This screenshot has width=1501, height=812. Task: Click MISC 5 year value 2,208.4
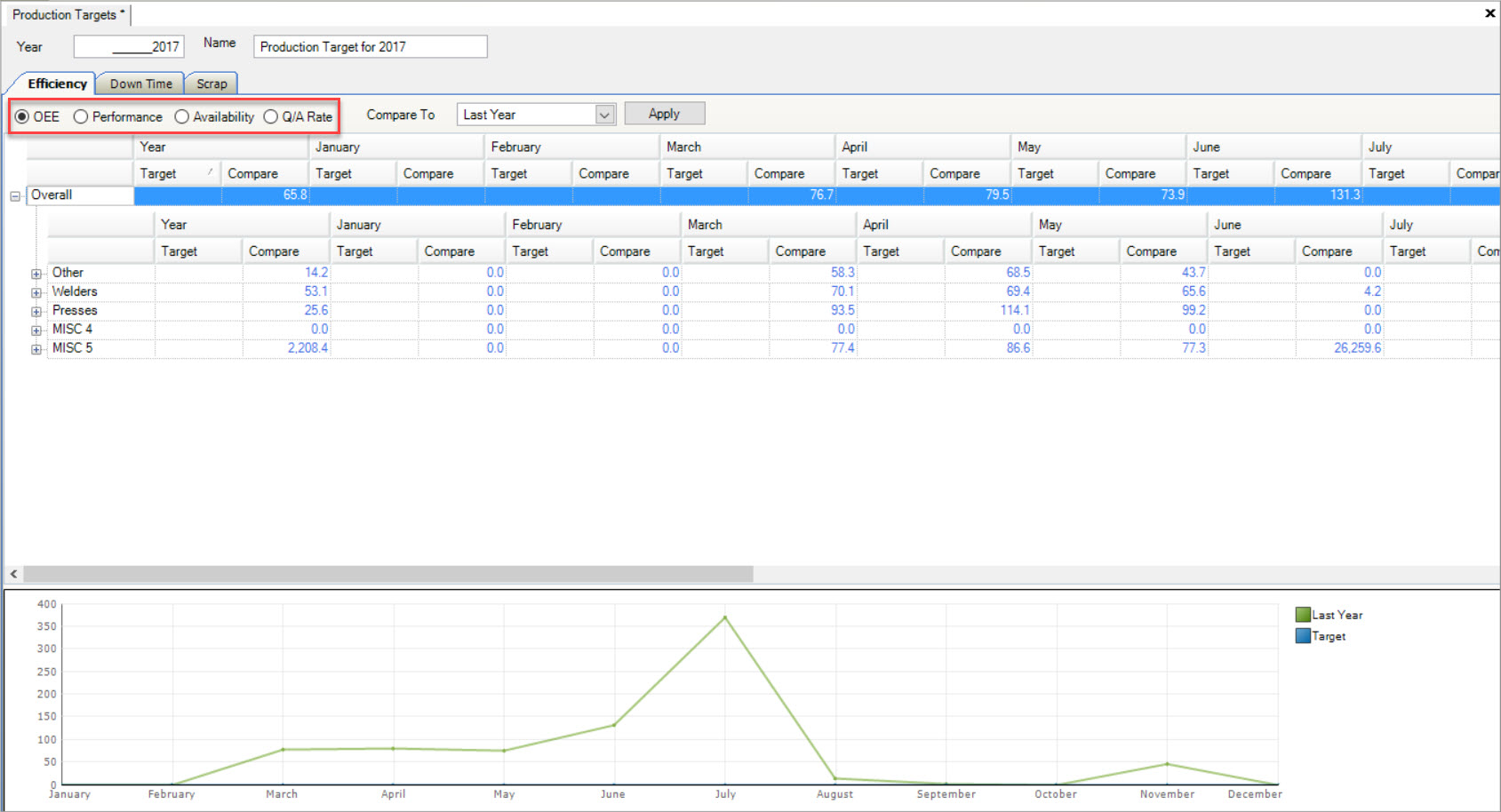tap(307, 347)
